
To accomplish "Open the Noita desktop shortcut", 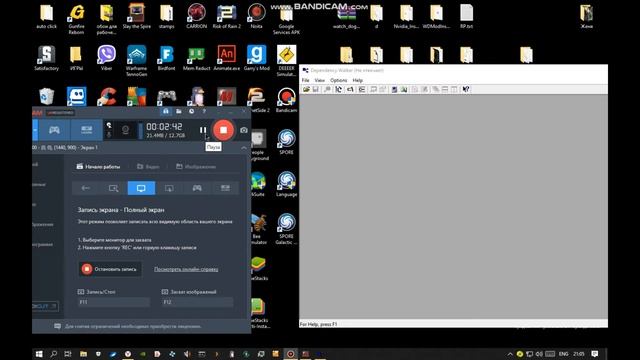I will pos(256,16).
